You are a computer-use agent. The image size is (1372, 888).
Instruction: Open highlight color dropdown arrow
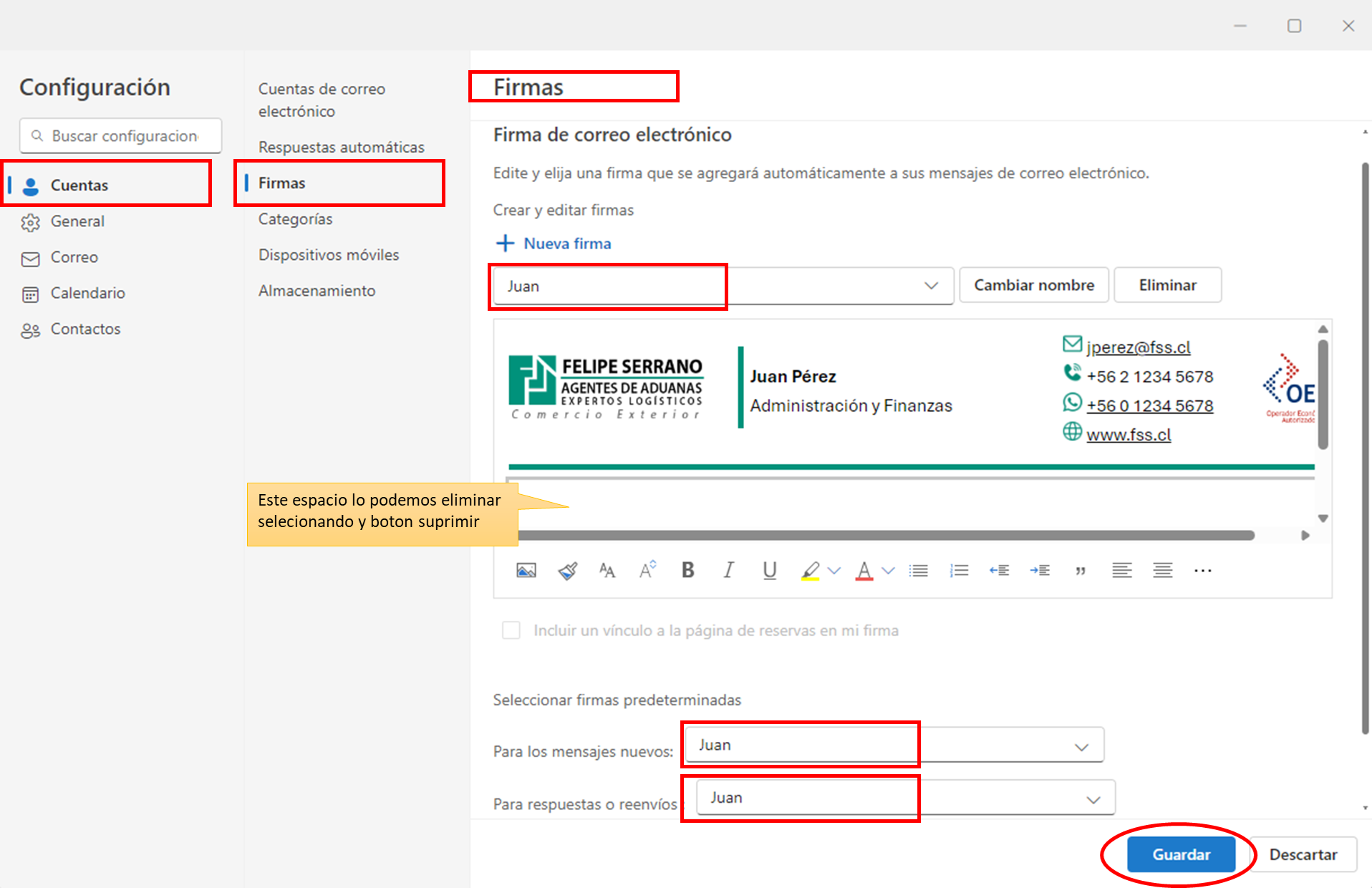click(834, 571)
